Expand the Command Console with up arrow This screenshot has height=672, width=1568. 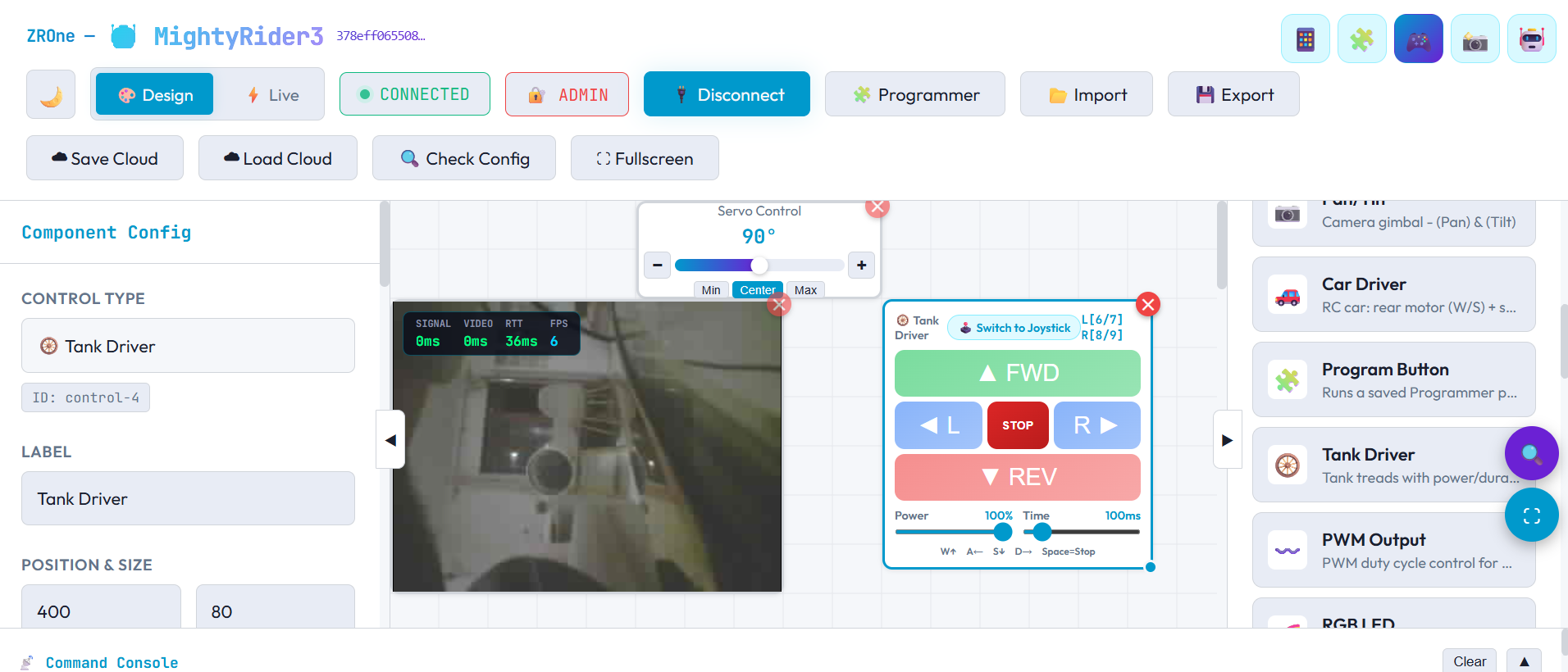(x=1524, y=661)
